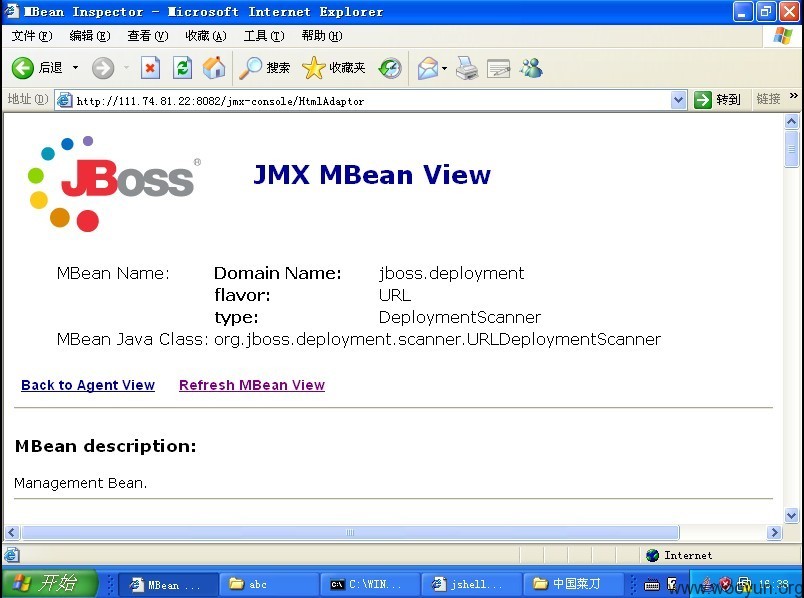
Task: Switch to the MBean taskbar window
Action: 168,584
